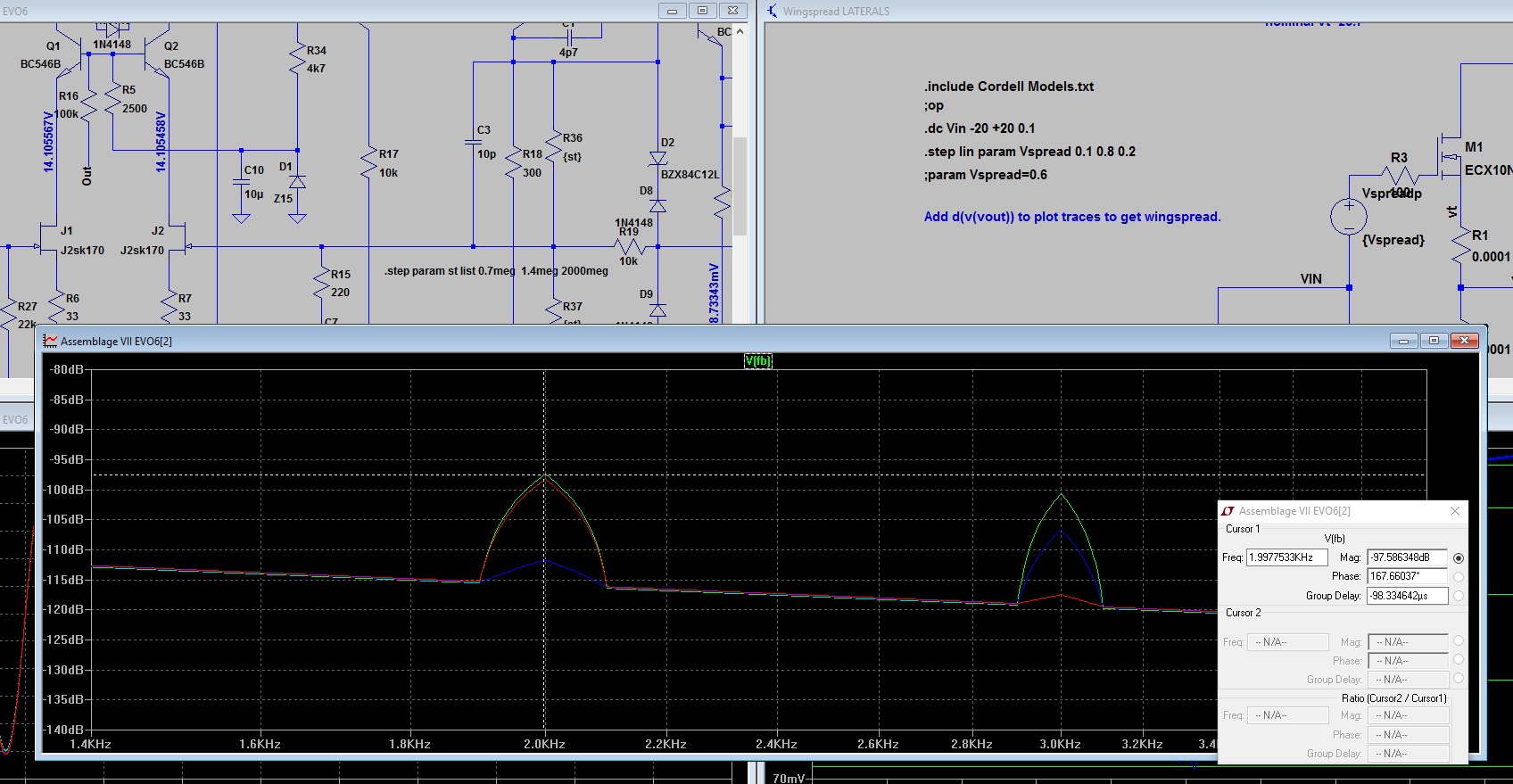The image size is (1513, 784).
Task: Click capacitor C10 10µ label
Action: pos(253,182)
